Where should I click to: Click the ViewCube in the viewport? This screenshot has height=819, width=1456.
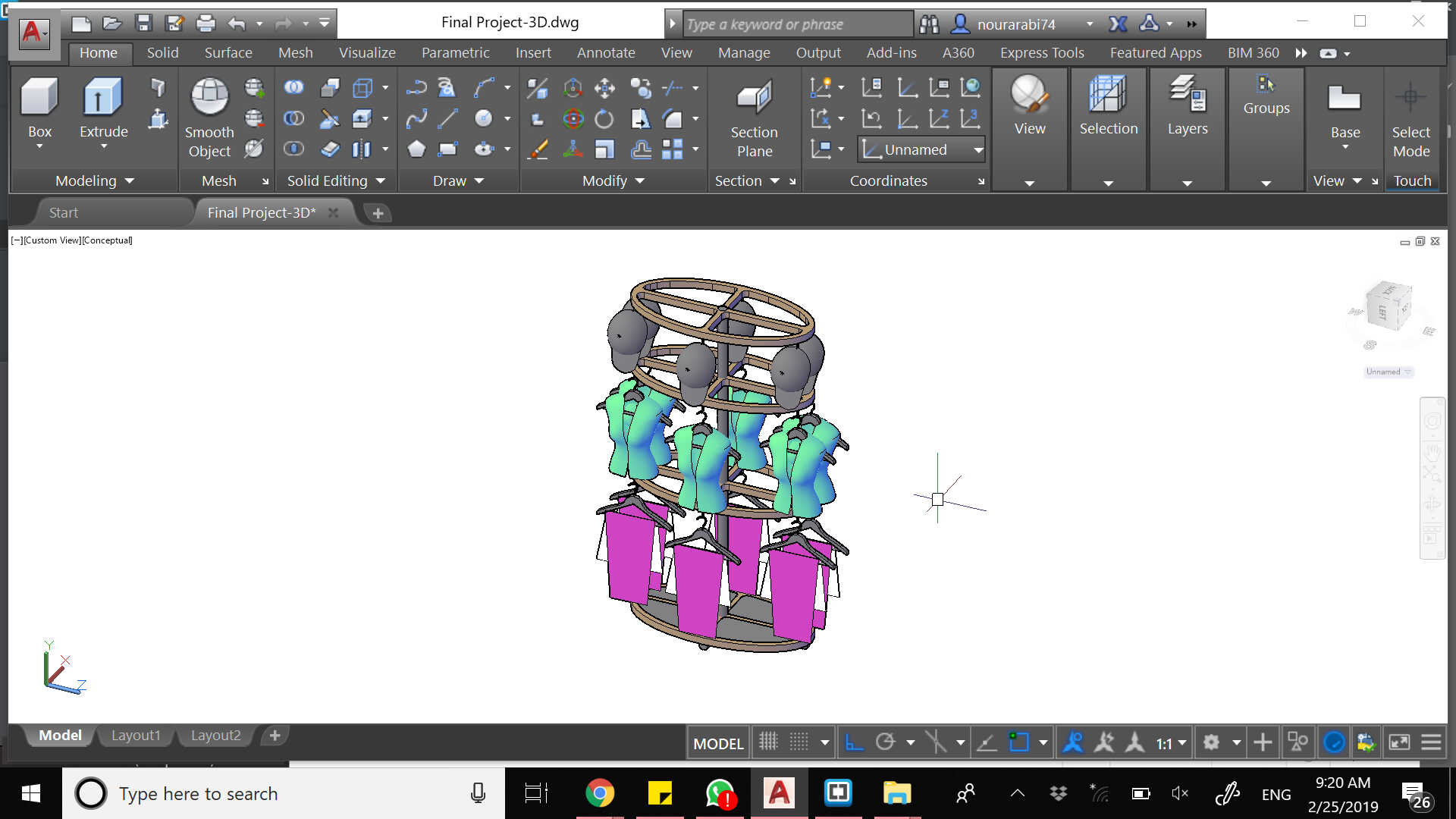pyautogui.click(x=1389, y=307)
